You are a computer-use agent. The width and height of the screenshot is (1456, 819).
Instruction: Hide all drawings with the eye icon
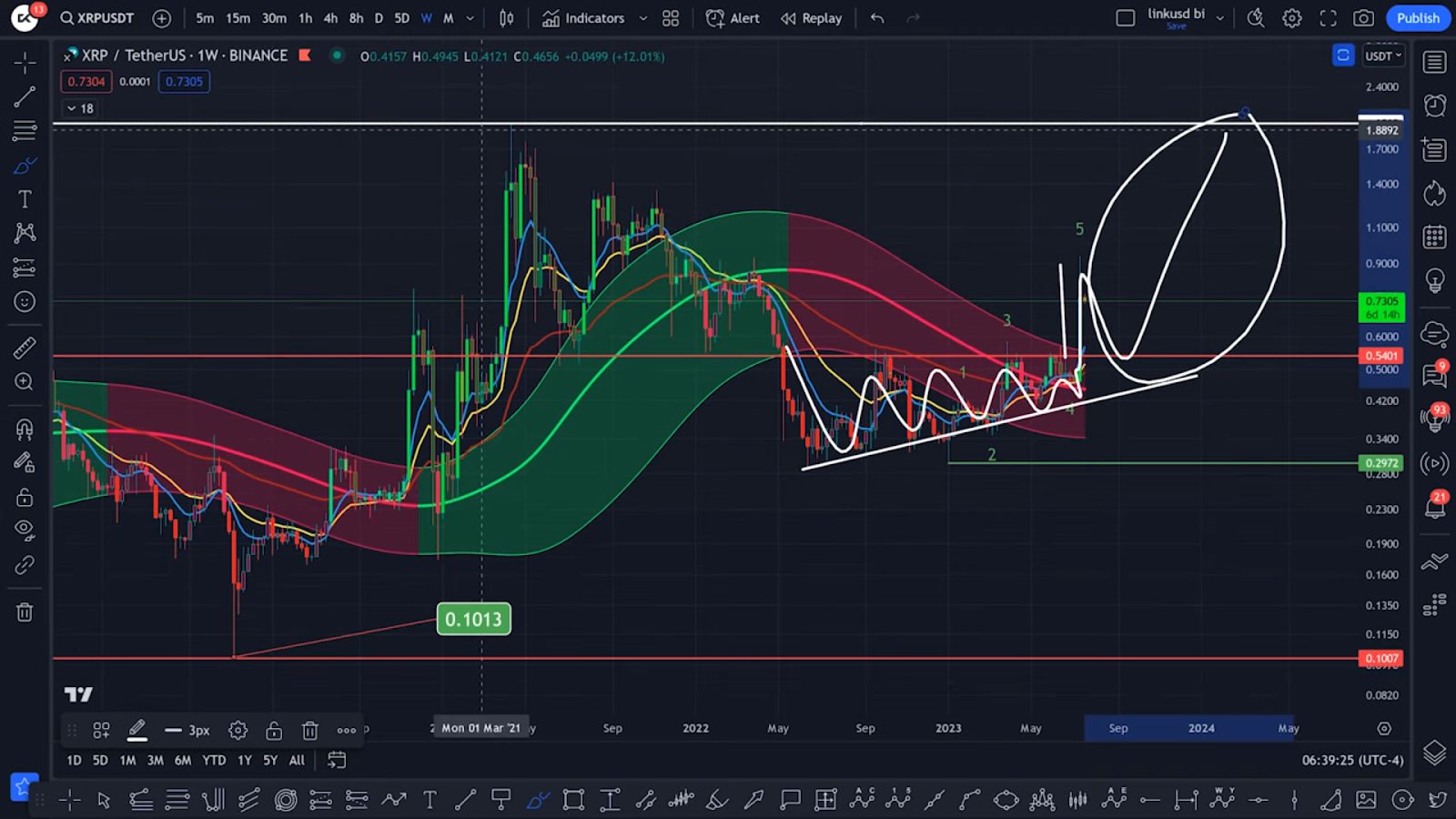24,530
